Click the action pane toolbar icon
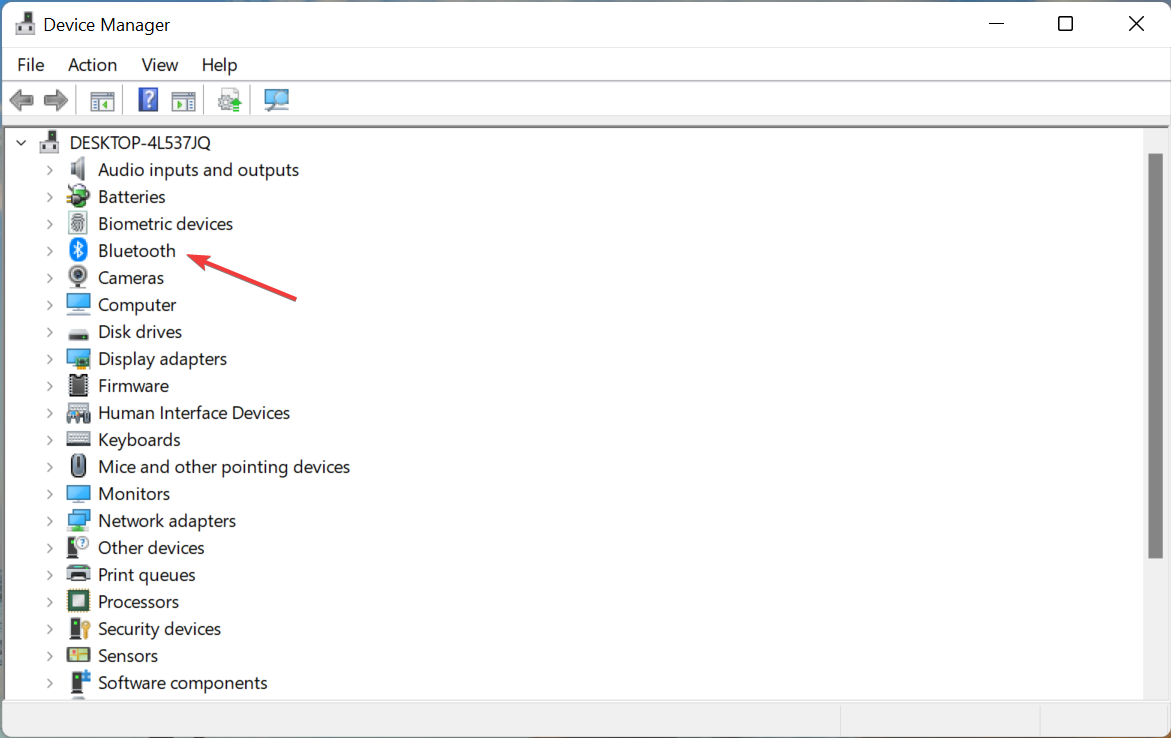Viewport: 1171px width, 738px height. [x=183, y=100]
